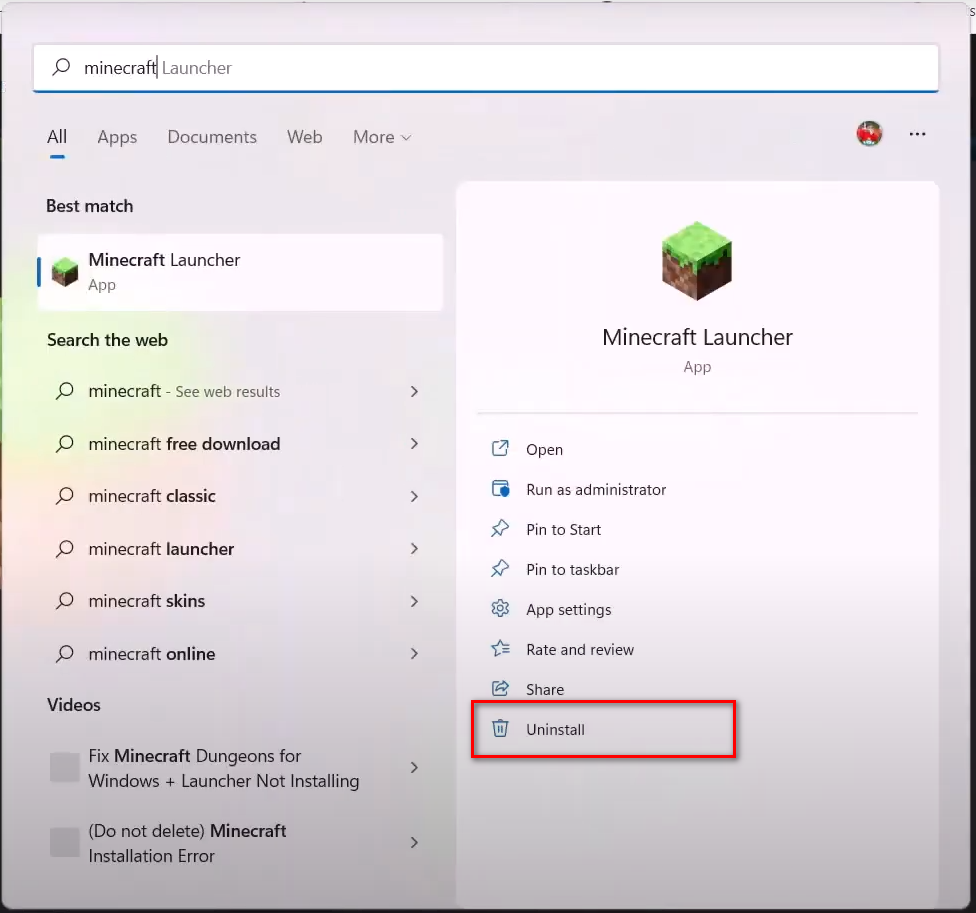
Task: Switch to the Apps tab
Action: (117, 137)
